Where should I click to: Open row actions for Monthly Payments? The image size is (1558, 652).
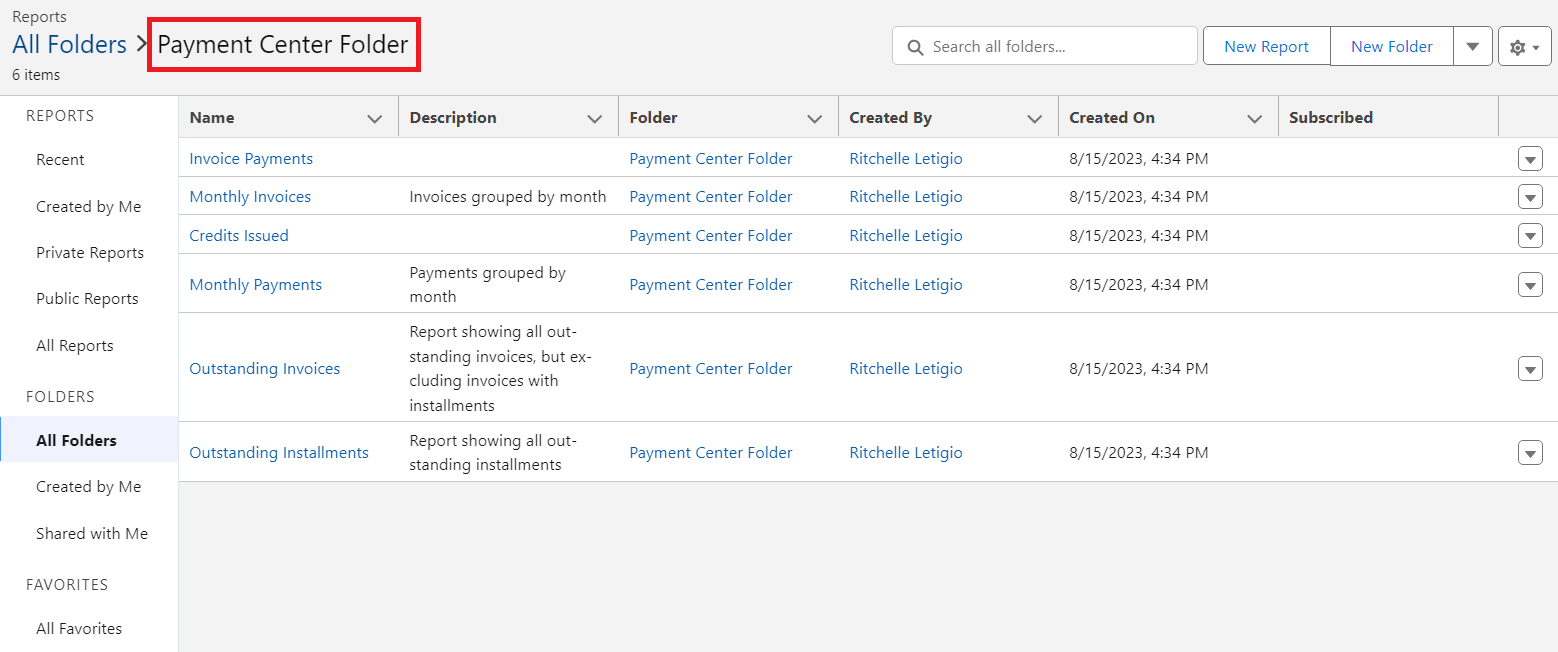[1530, 285]
